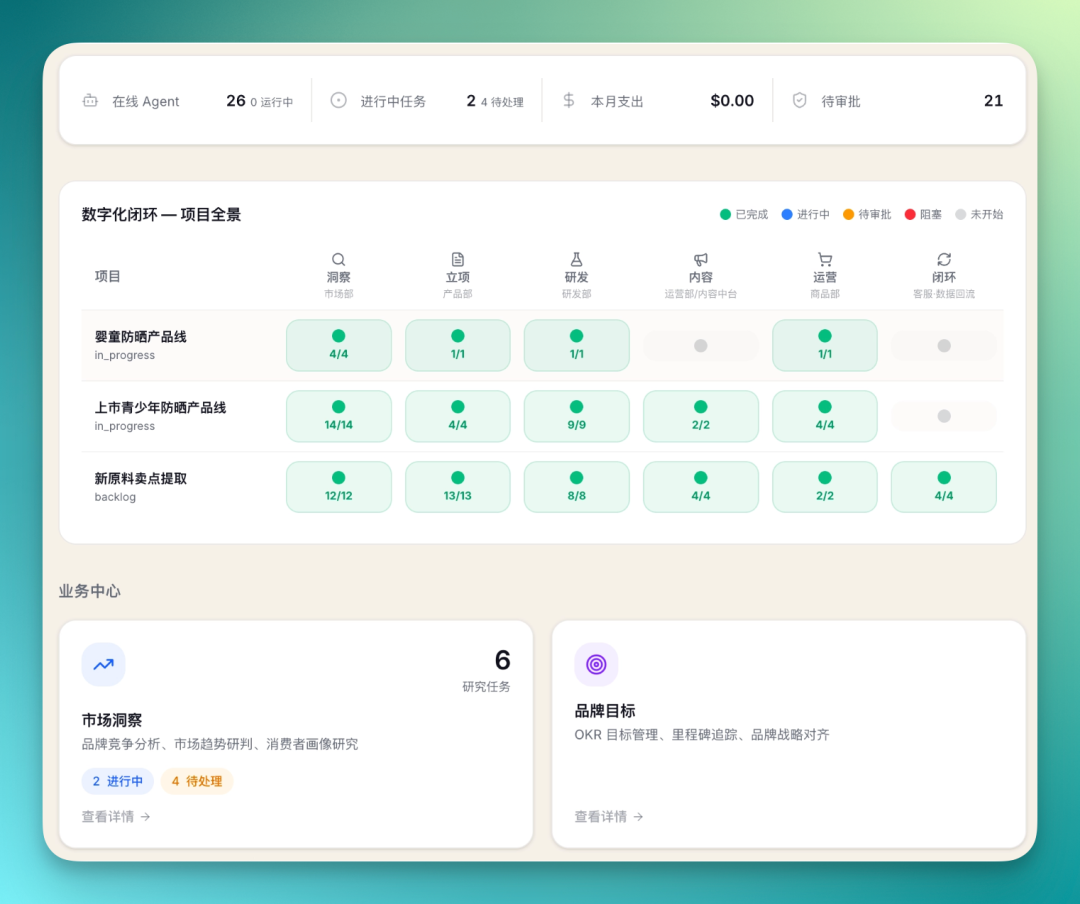
Task: Click the monthly spend dollar icon
Action: pyautogui.click(x=568, y=101)
